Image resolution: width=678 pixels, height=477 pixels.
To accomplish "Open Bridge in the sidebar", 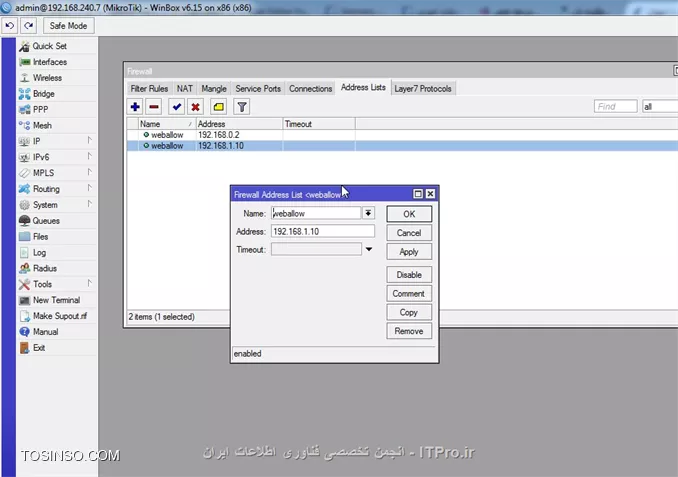I will click(x=57, y=94).
